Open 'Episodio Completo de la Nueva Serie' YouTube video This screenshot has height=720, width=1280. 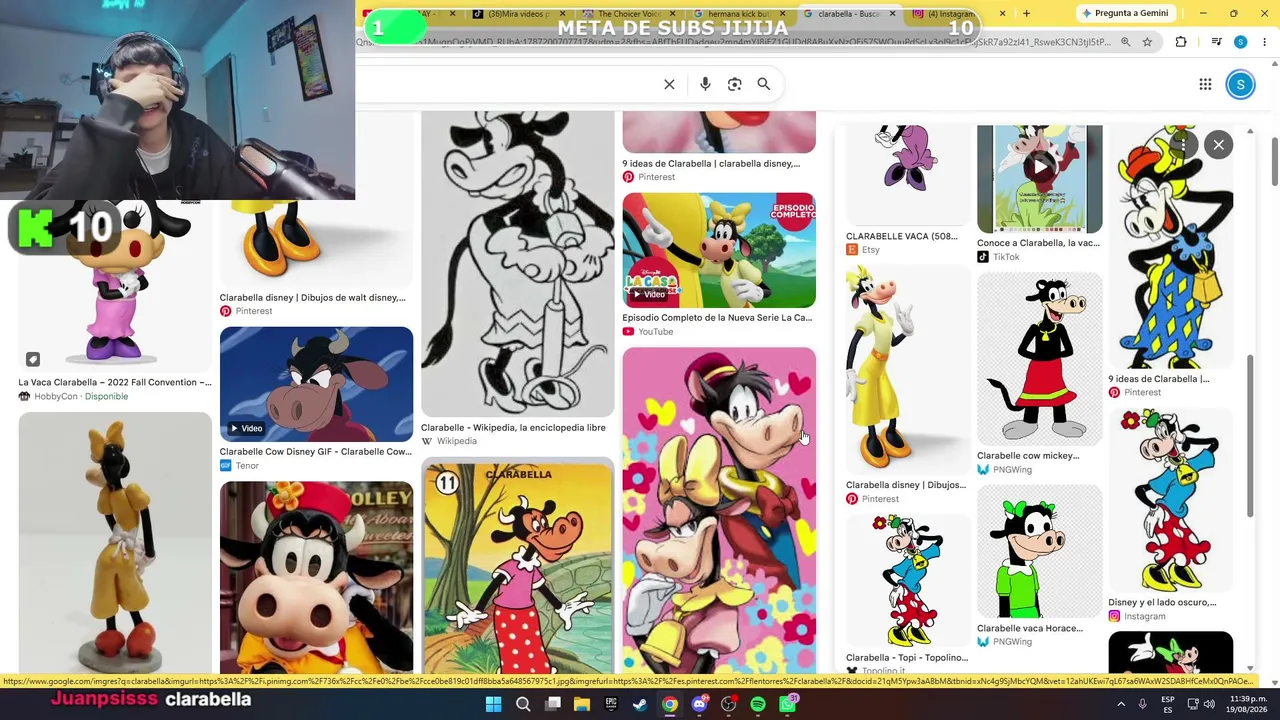click(x=719, y=251)
